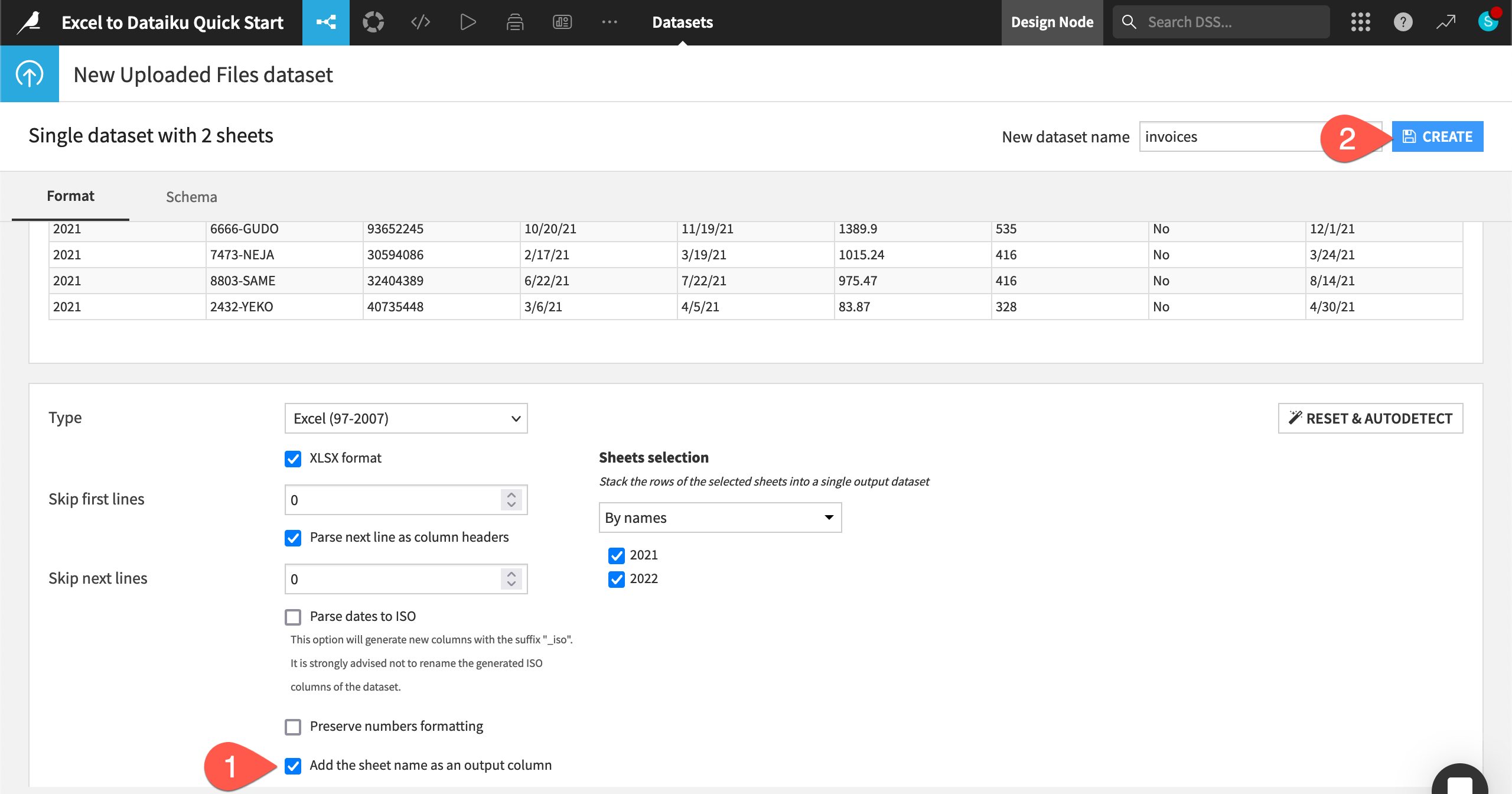Select the Format tab

[x=70, y=196]
